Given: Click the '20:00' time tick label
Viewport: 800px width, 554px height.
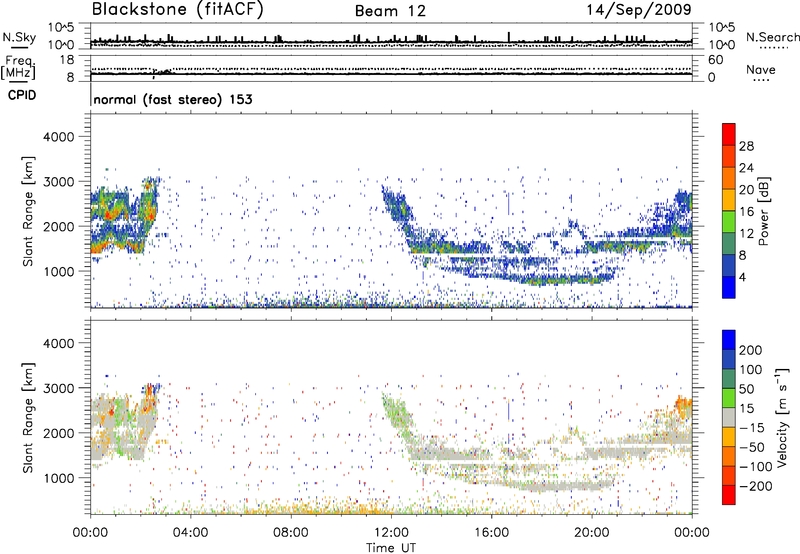Looking at the screenshot, I should click(x=592, y=533).
